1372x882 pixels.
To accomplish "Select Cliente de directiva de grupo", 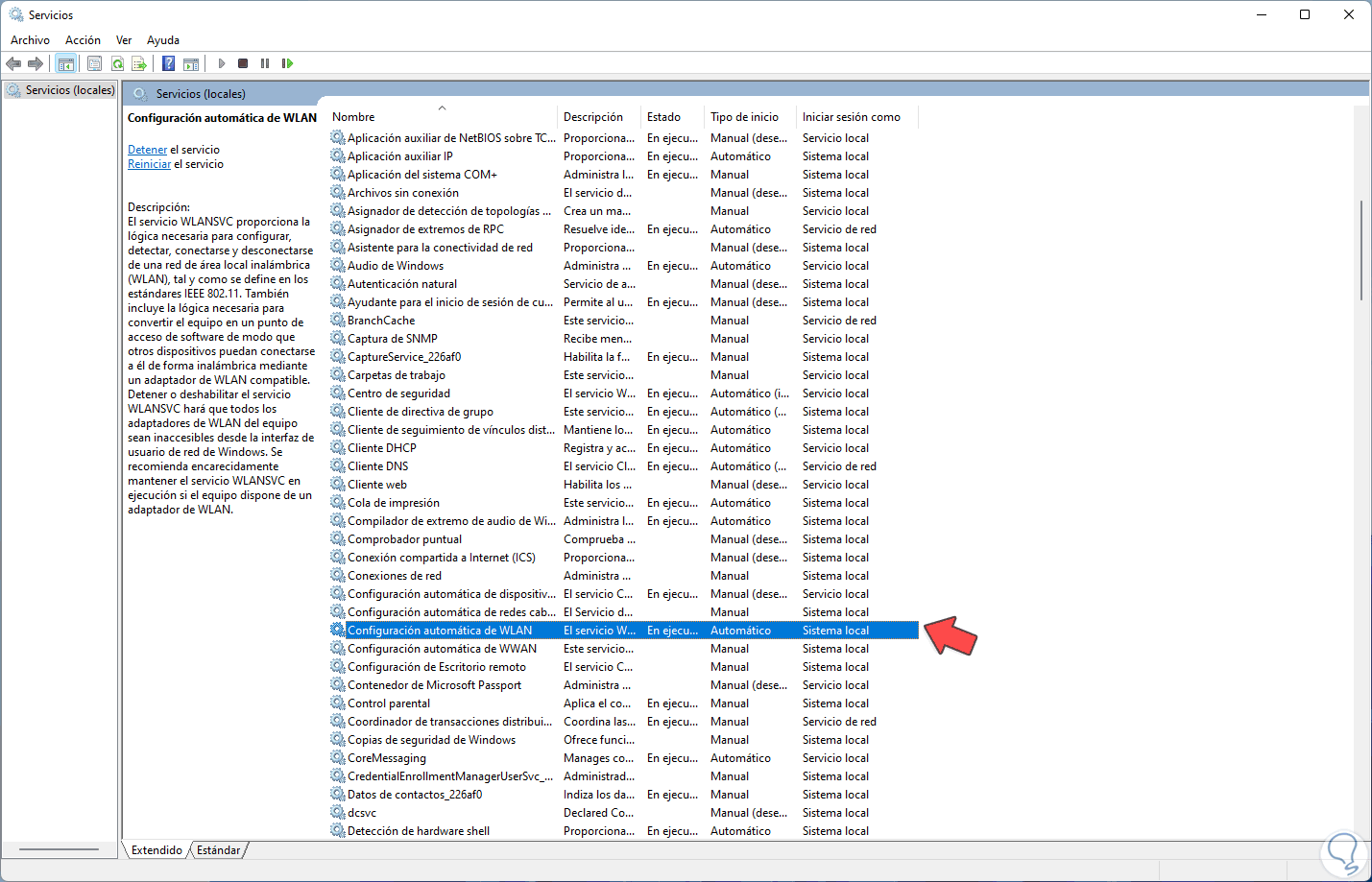I will click(x=624, y=412).
